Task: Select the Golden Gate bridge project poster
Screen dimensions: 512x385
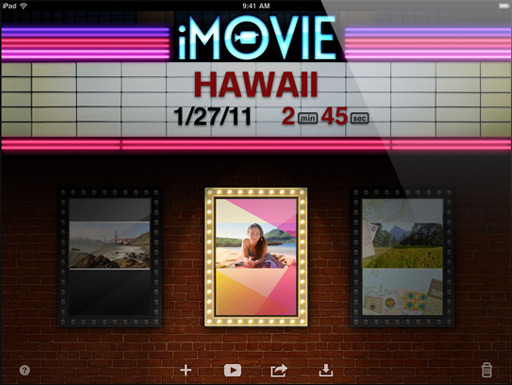Action: (x=110, y=257)
